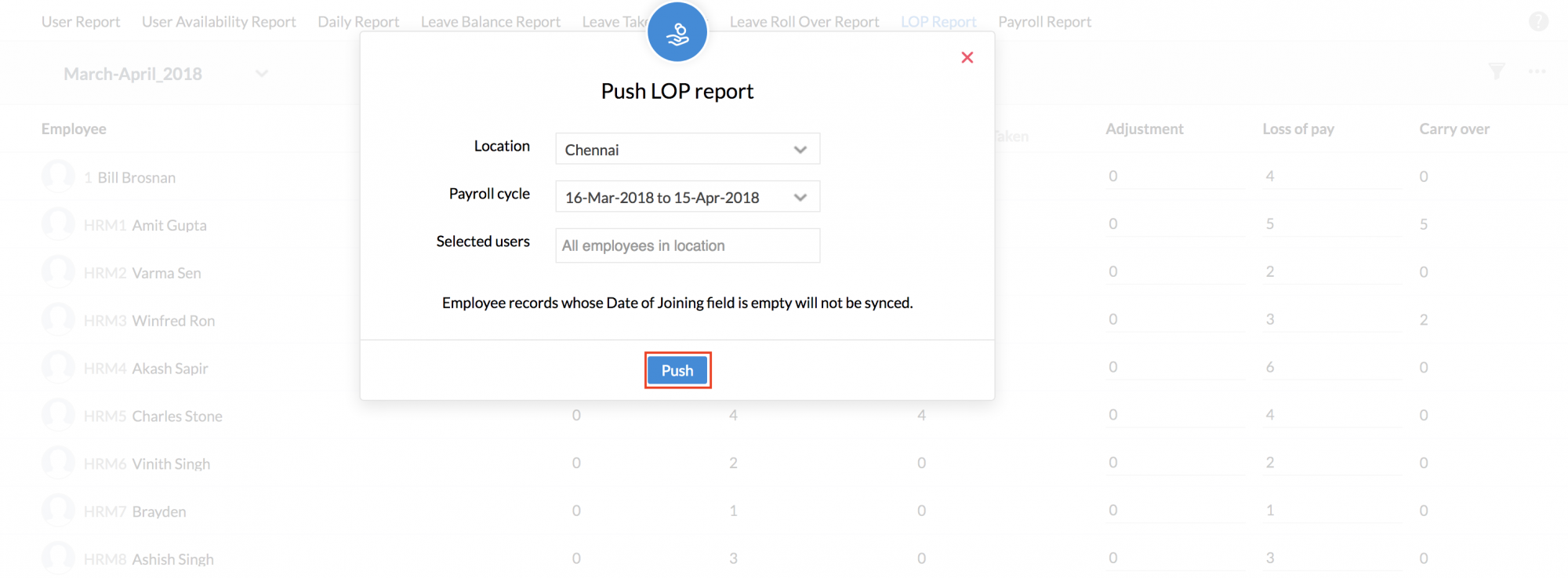
Task: Click Winfred Ron's avatar
Action: coord(58,320)
